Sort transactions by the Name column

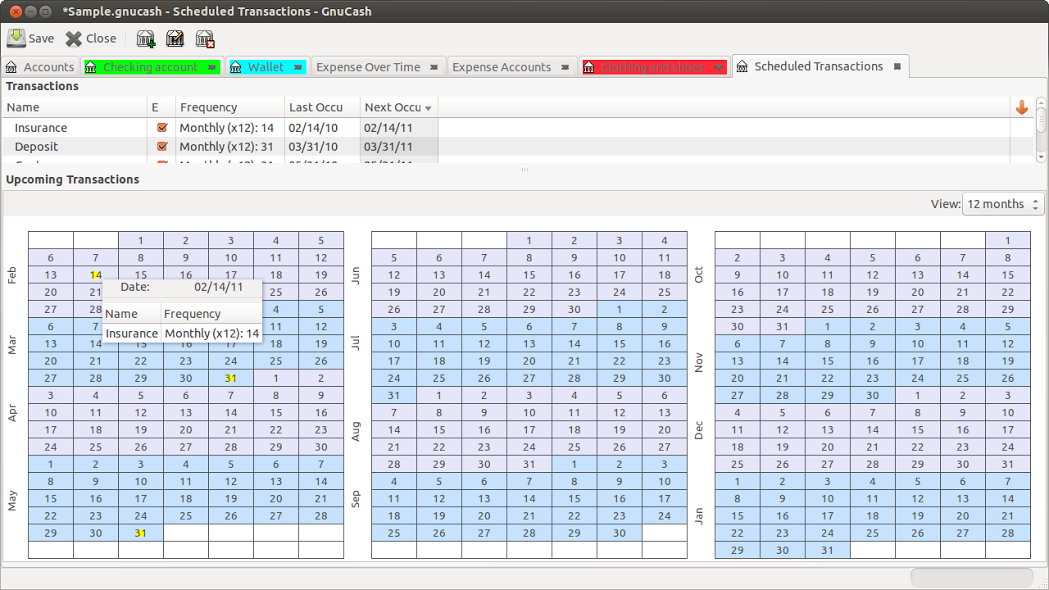[x=74, y=107]
